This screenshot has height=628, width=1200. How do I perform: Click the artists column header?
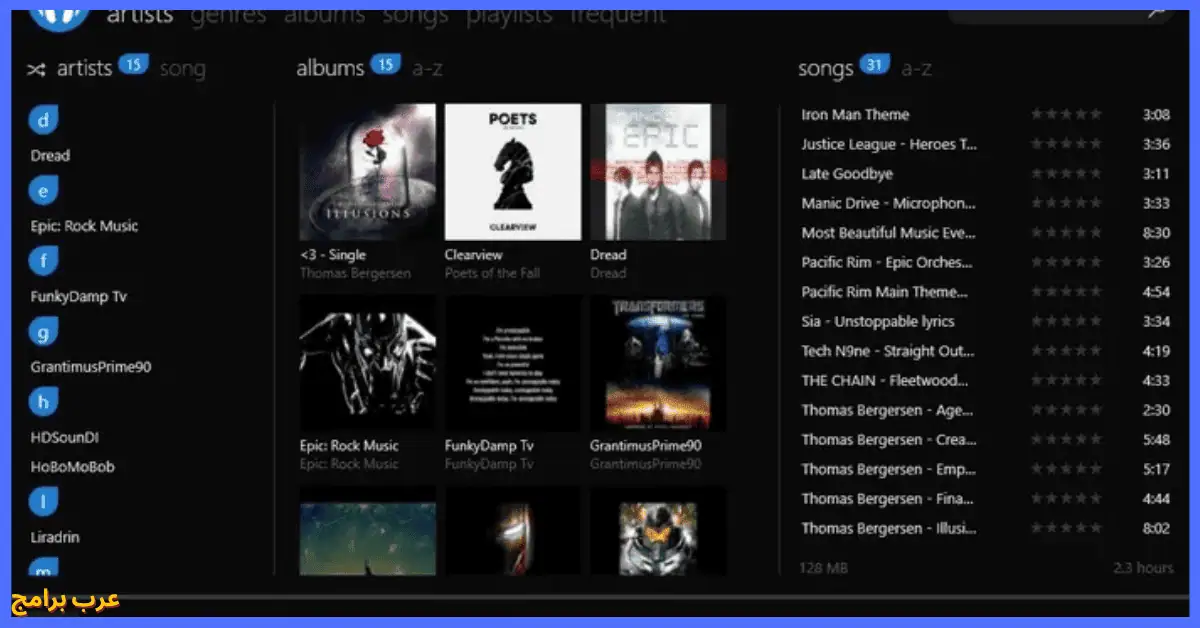point(84,69)
